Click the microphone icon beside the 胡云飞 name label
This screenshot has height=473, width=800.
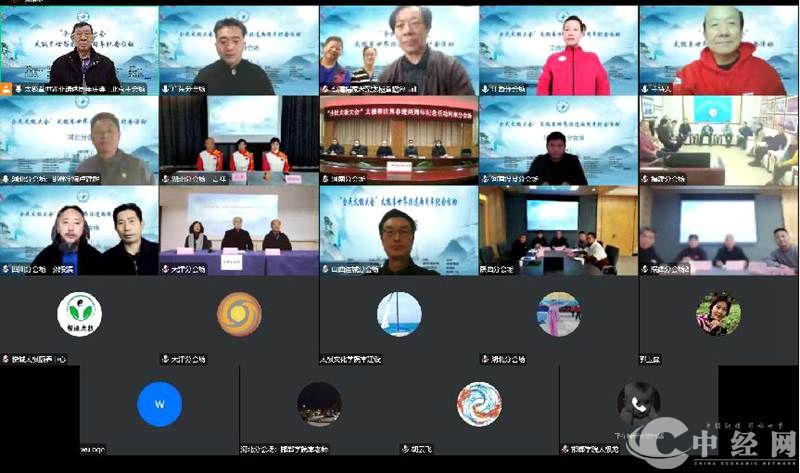(406, 449)
